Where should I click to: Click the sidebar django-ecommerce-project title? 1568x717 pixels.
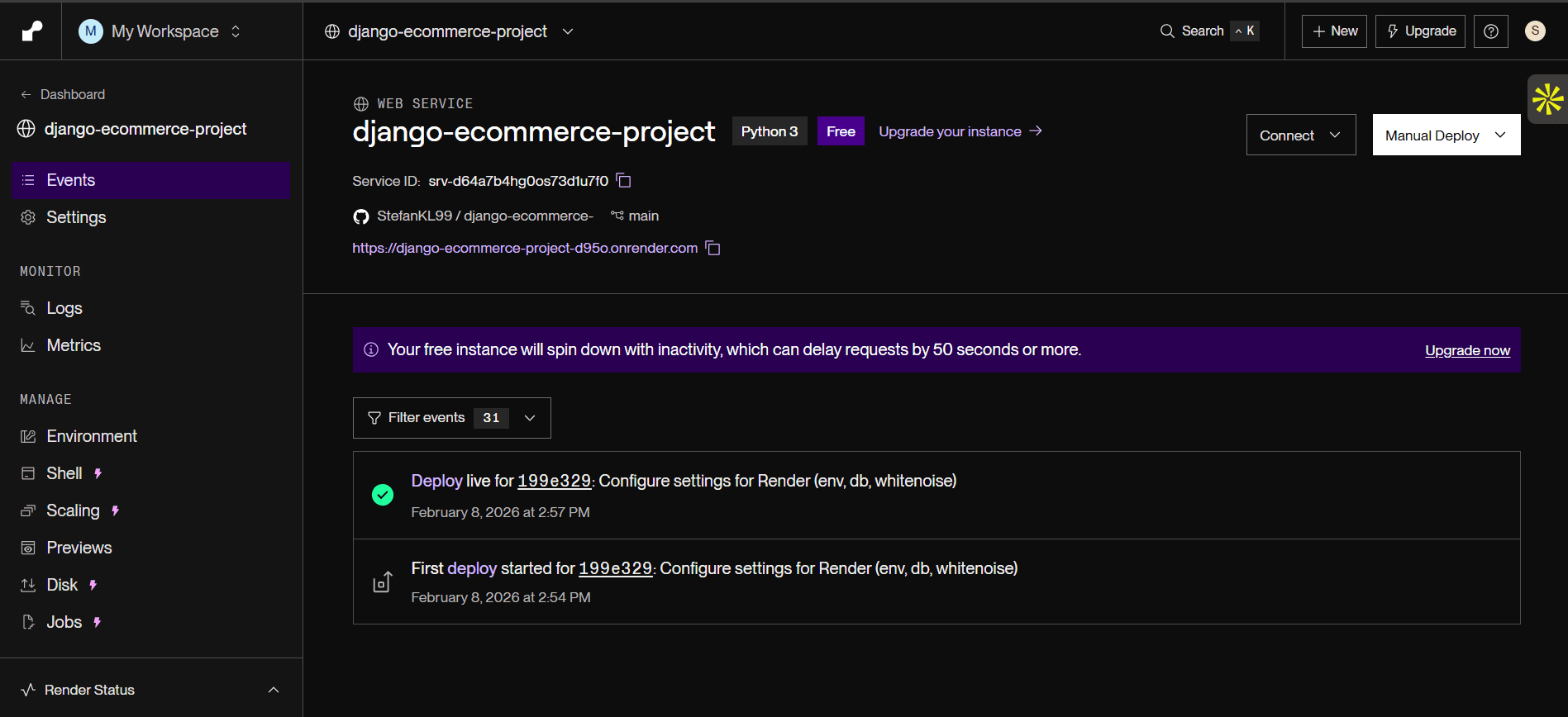coord(145,129)
